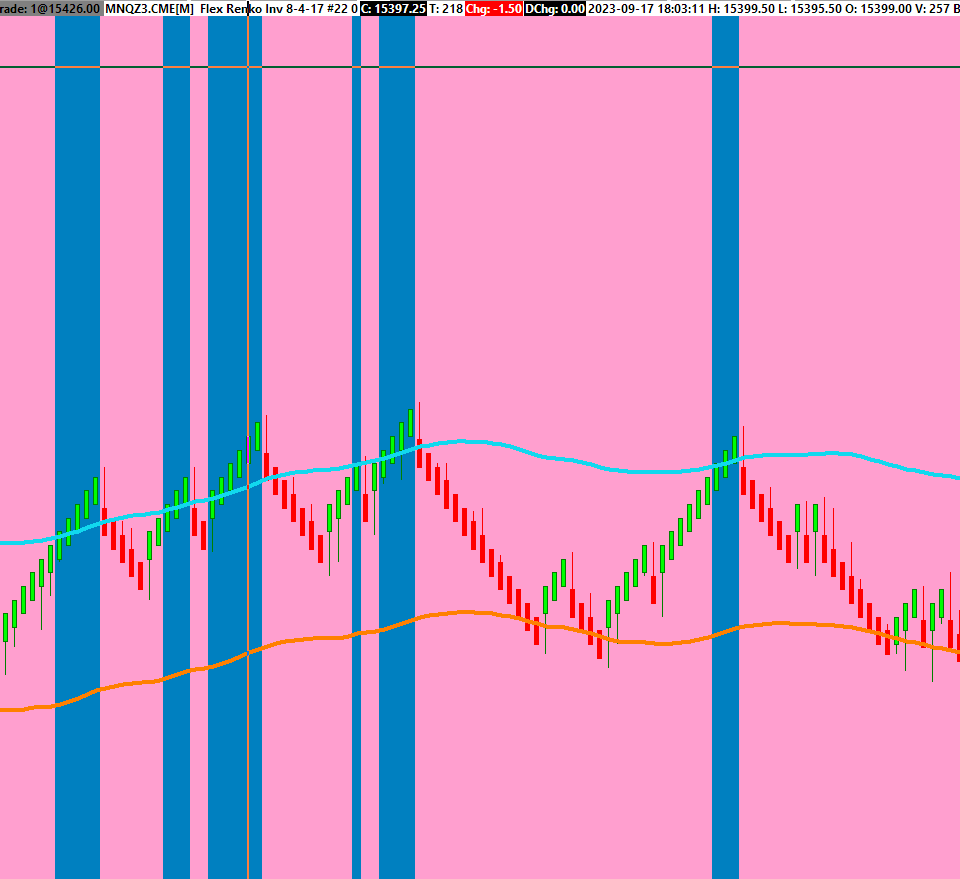This screenshot has height=879, width=960.
Task: Click the red Chg: -1.50 indicator
Action: (x=494, y=9)
